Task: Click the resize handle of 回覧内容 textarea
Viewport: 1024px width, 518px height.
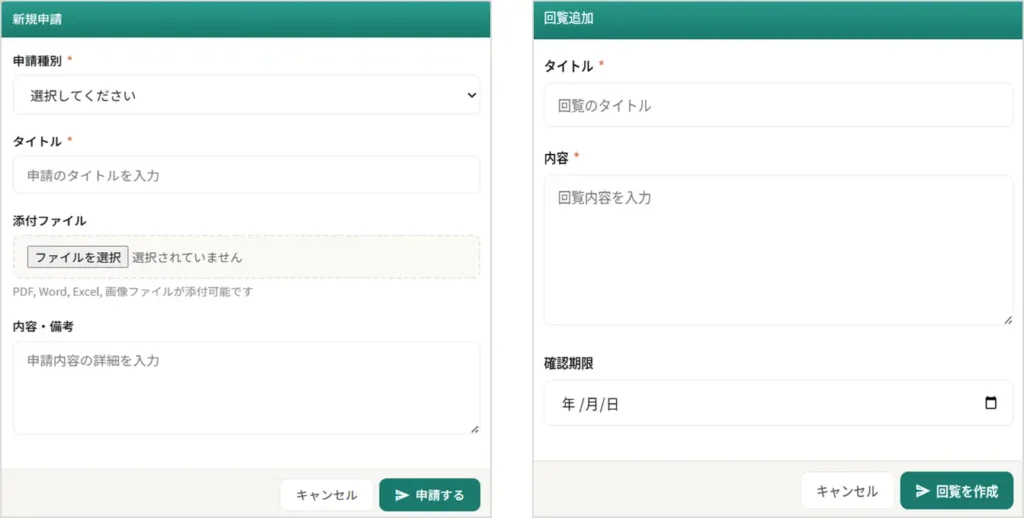Action: [1007, 319]
